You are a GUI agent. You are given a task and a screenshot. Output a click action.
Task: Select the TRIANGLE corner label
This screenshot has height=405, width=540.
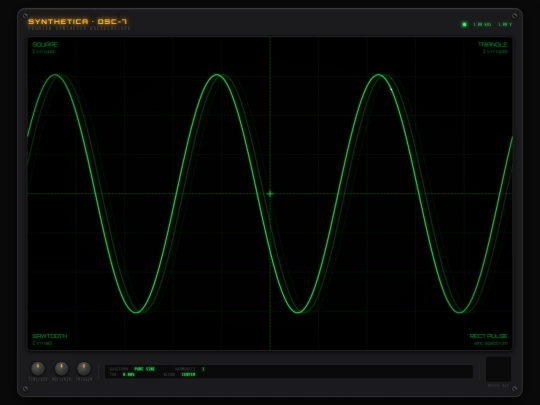[492, 45]
